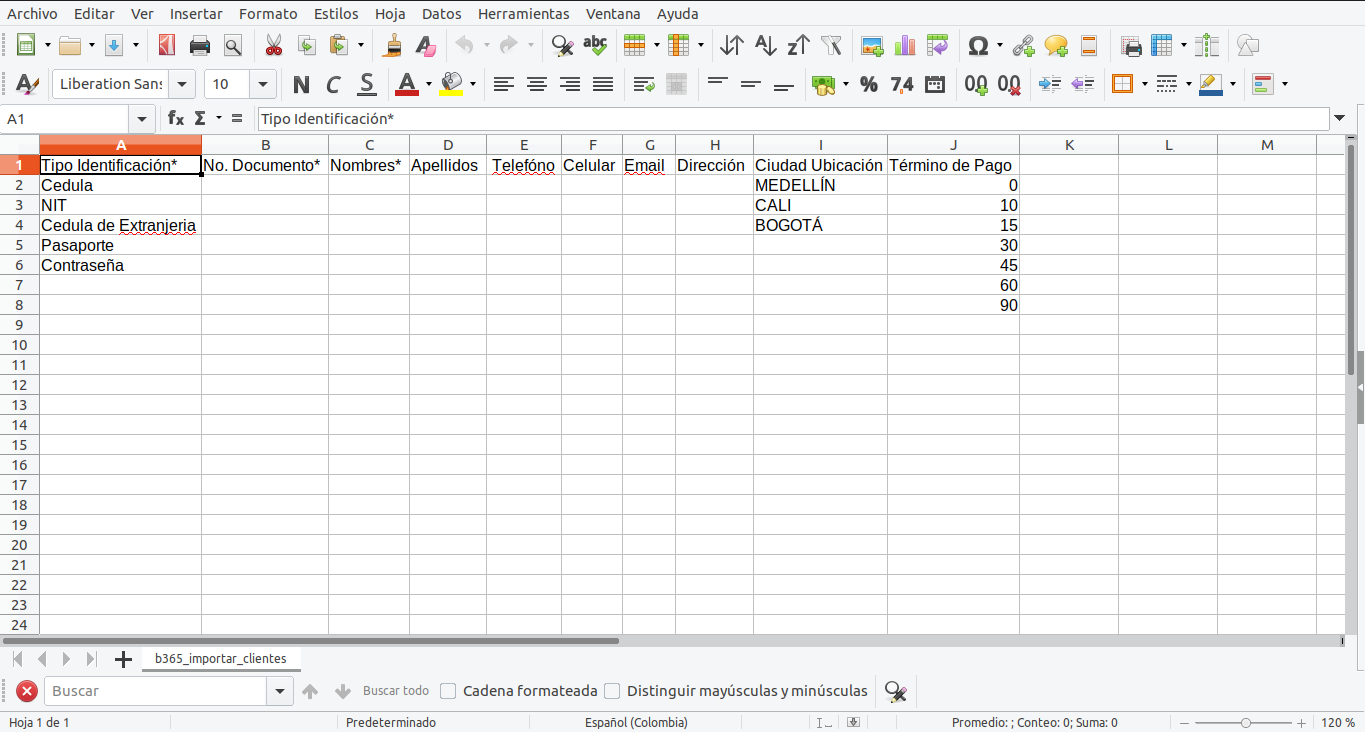The width and height of the screenshot is (1365, 732).
Task: Open the Datos menu
Action: pyautogui.click(x=442, y=14)
